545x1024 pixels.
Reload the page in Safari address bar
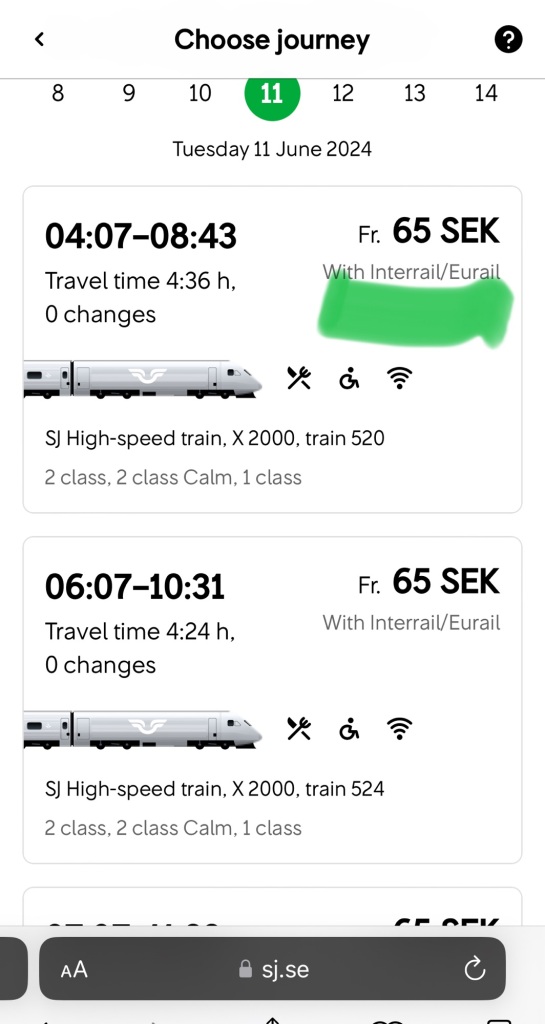(475, 968)
